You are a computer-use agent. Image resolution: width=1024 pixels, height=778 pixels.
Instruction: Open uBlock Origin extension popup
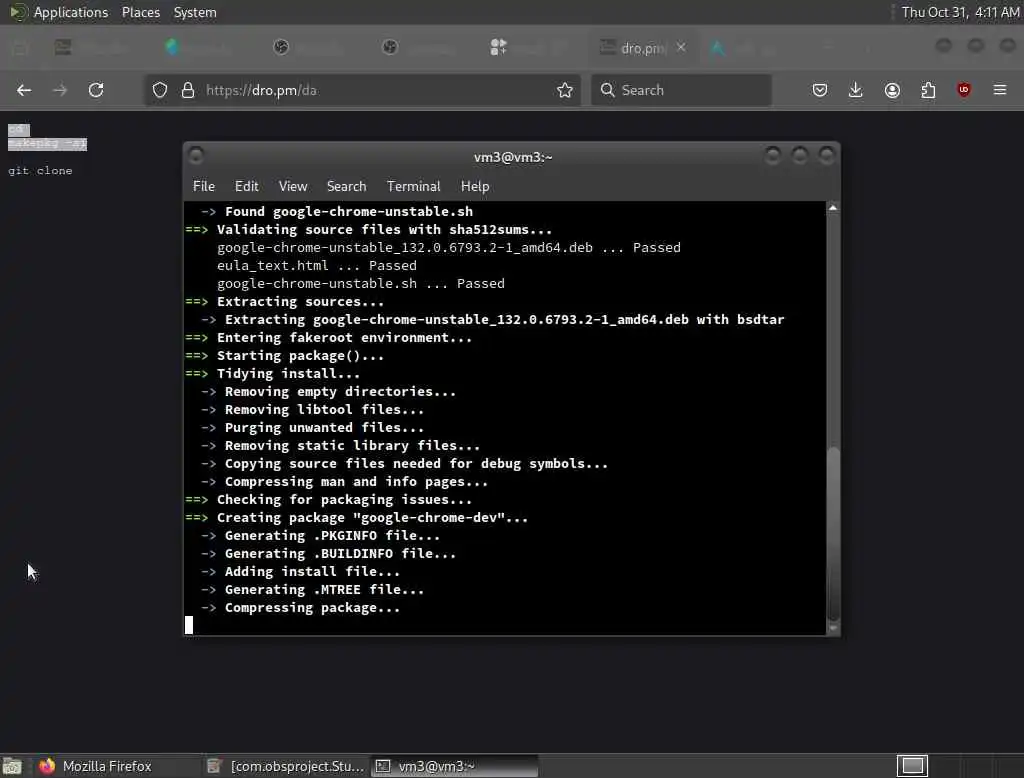[x=964, y=90]
